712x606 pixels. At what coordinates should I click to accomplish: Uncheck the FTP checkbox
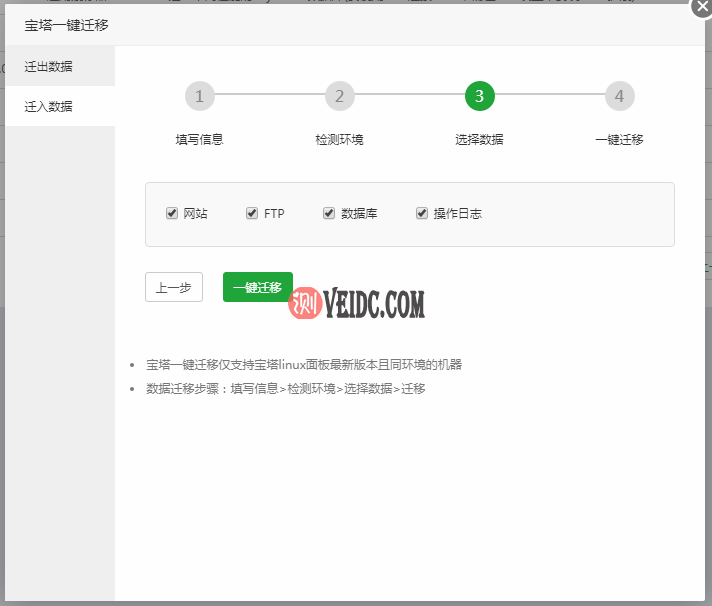(x=252, y=213)
